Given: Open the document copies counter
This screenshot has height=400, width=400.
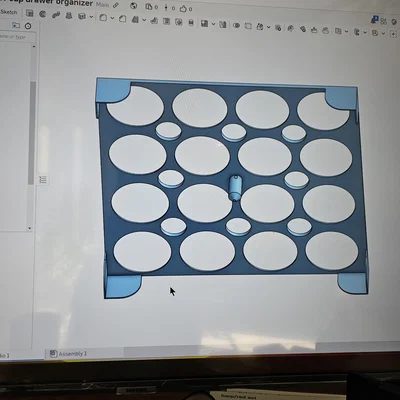Looking at the screenshot, I should [152, 7].
